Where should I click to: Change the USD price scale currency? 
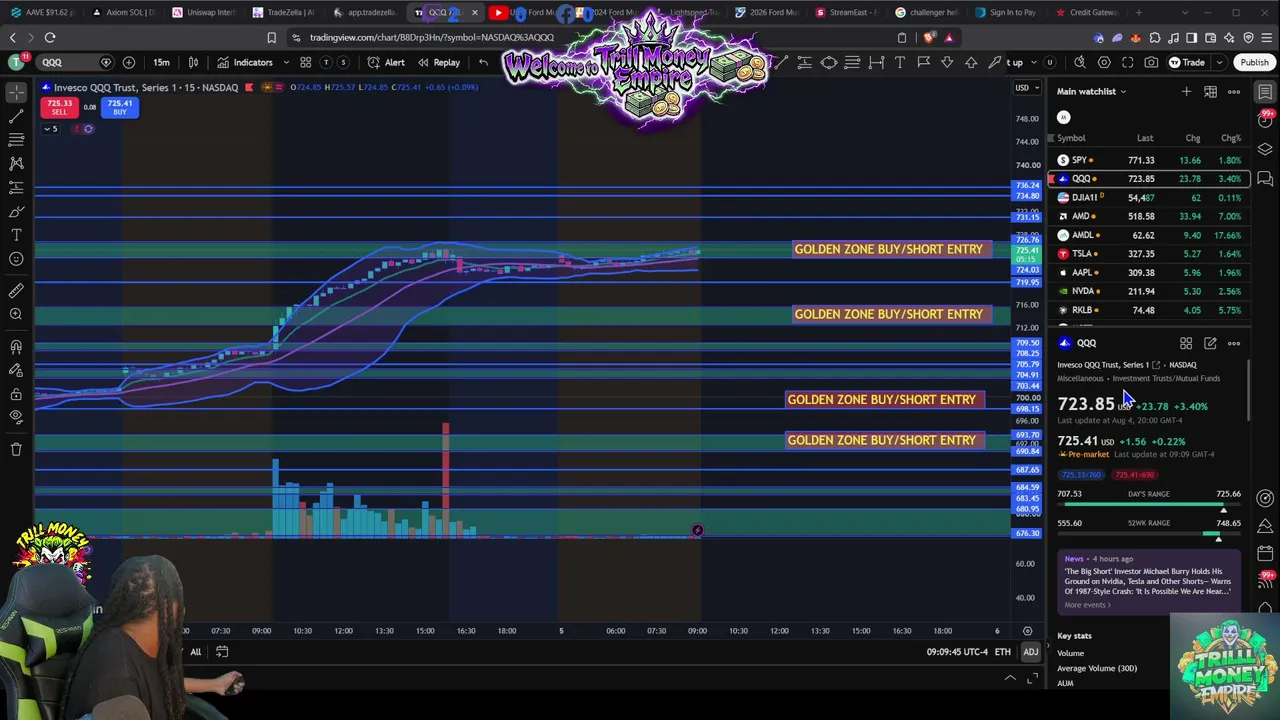[x=1026, y=88]
